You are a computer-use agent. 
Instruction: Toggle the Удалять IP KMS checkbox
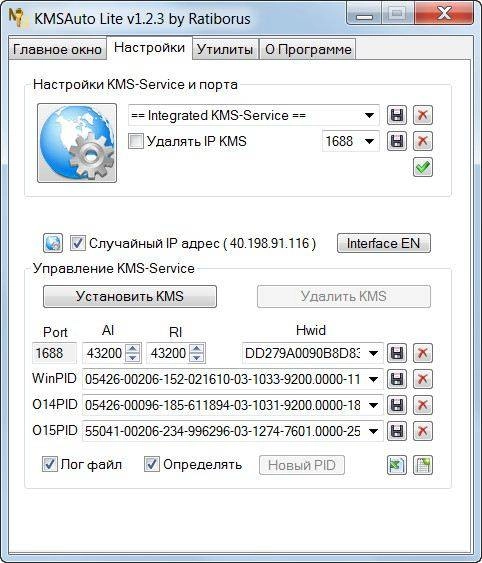[x=136, y=141]
